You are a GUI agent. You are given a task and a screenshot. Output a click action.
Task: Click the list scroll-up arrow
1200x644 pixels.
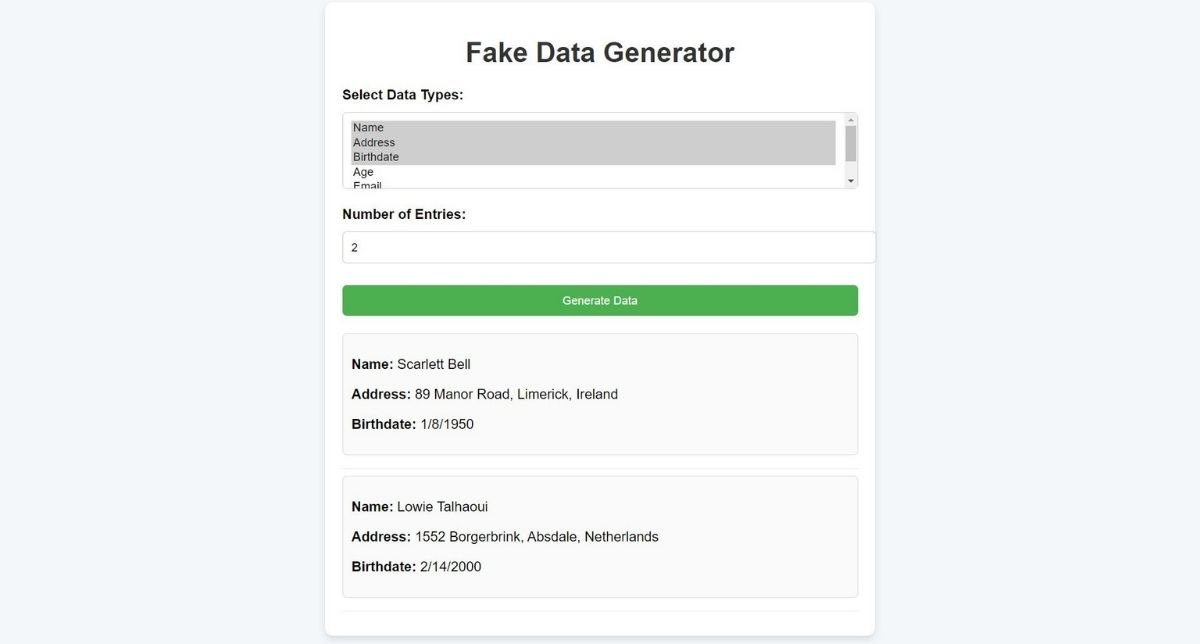(851, 120)
